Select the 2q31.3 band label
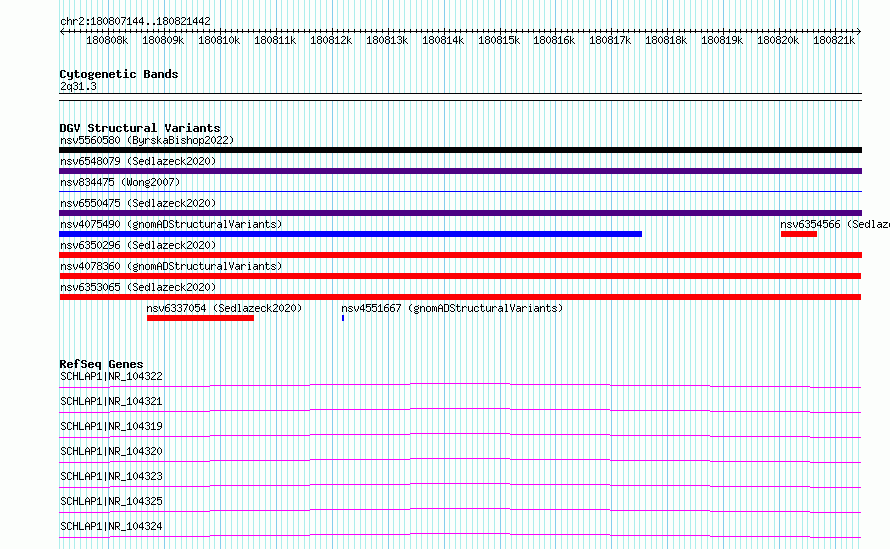The height and width of the screenshot is (549, 890). (x=78, y=86)
